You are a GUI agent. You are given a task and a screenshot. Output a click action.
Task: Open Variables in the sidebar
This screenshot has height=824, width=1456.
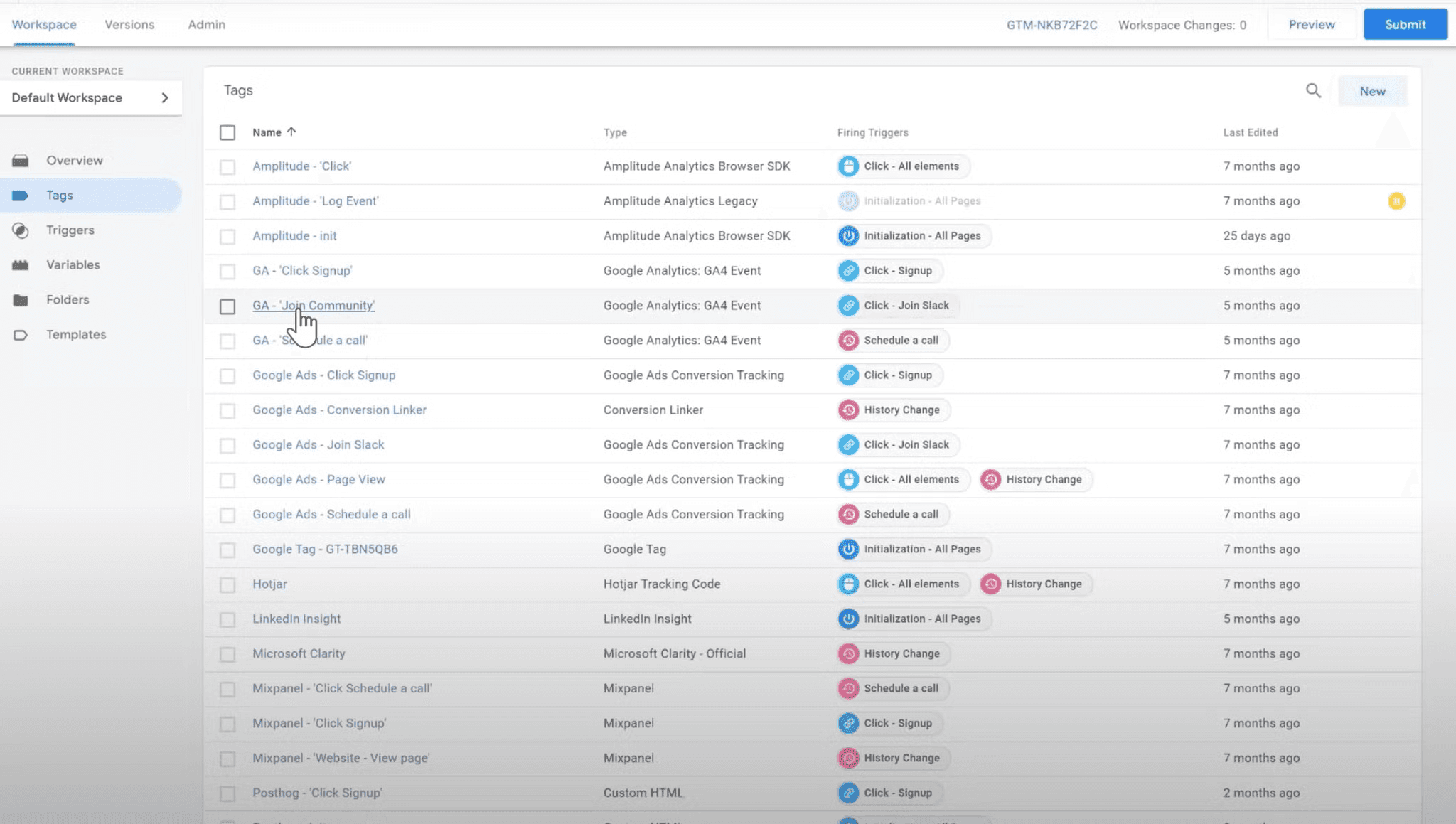73,265
